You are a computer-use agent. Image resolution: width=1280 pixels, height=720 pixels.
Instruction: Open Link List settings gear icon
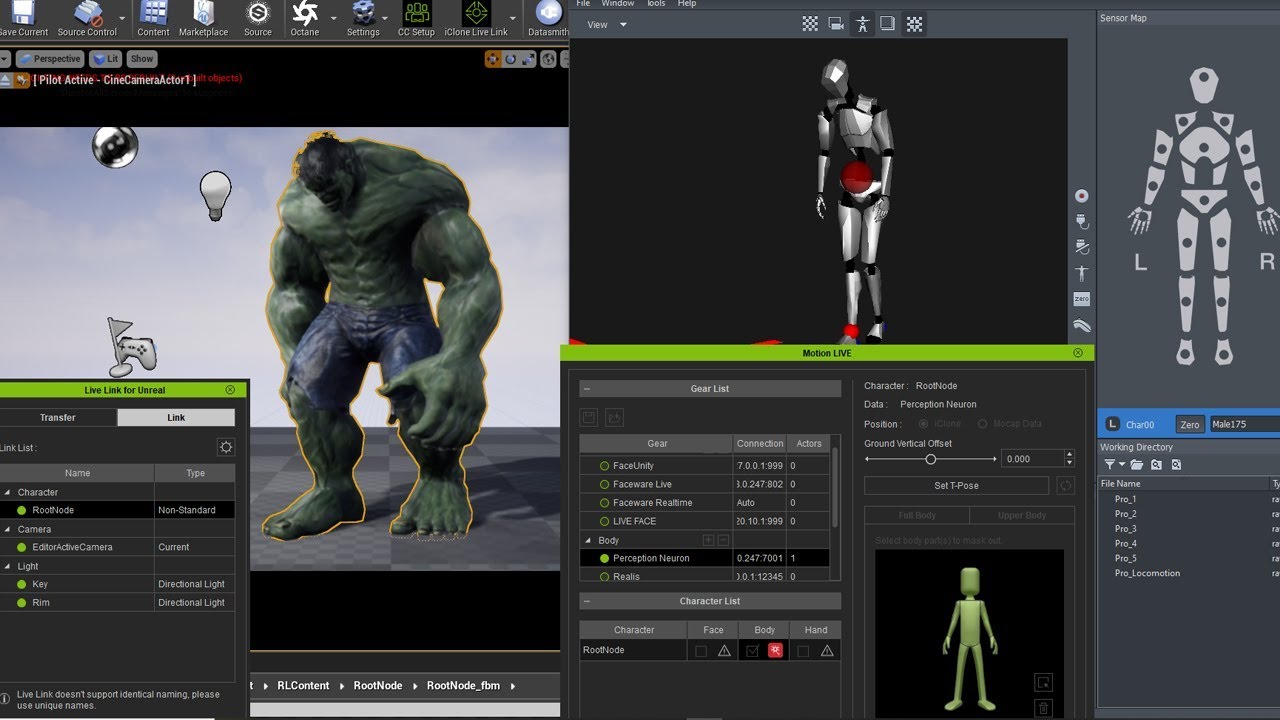pyautogui.click(x=226, y=447)
